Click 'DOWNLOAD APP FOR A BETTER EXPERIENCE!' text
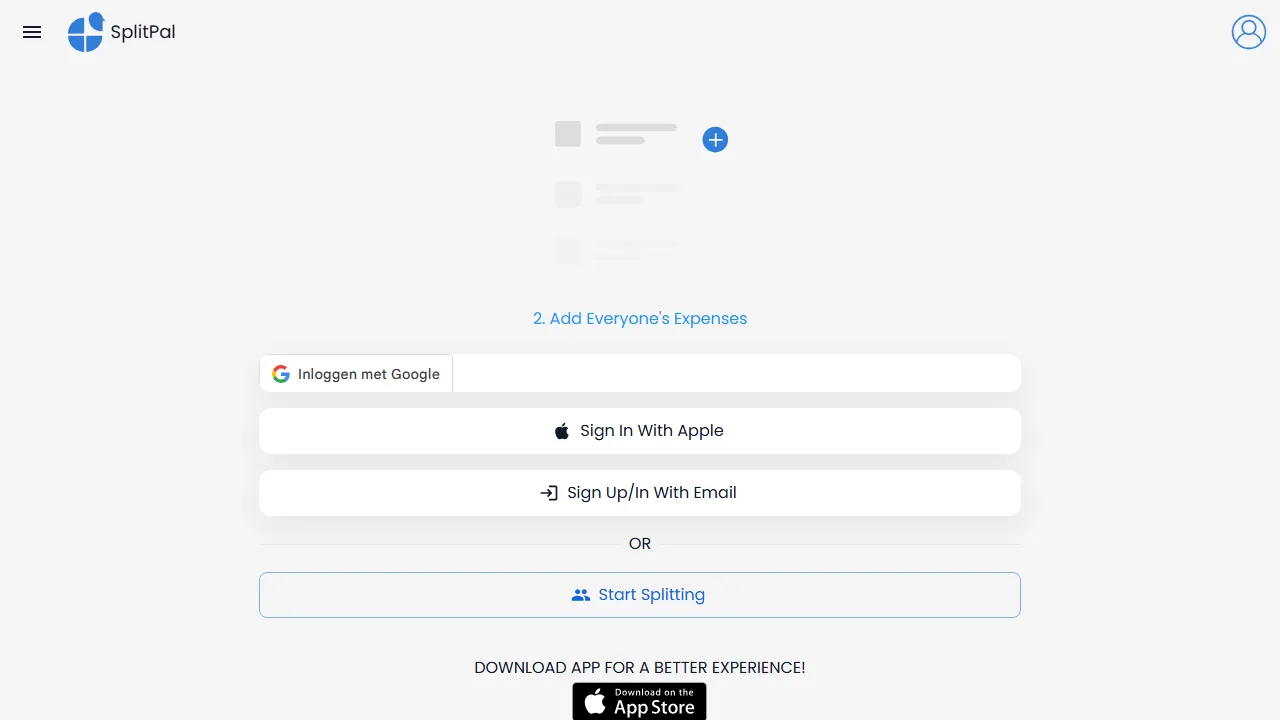The height and width of the screenshot is (720, 1280). [x=639, y=667]
